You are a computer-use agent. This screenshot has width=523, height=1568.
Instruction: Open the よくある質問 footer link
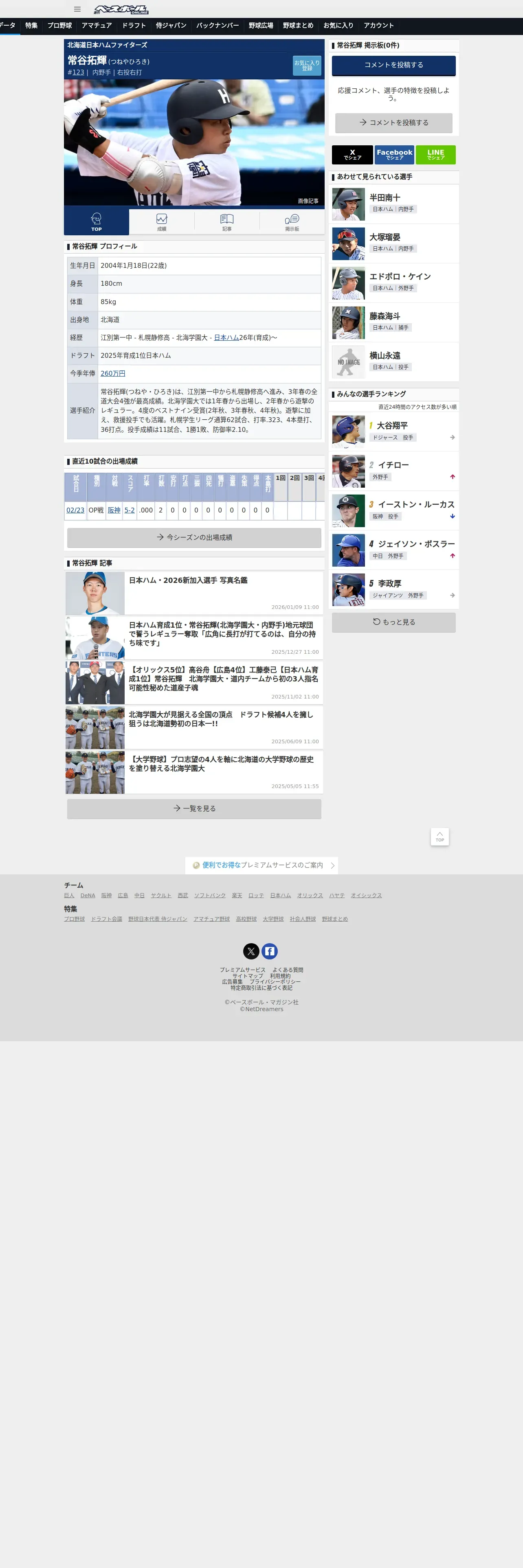(288, 970)
